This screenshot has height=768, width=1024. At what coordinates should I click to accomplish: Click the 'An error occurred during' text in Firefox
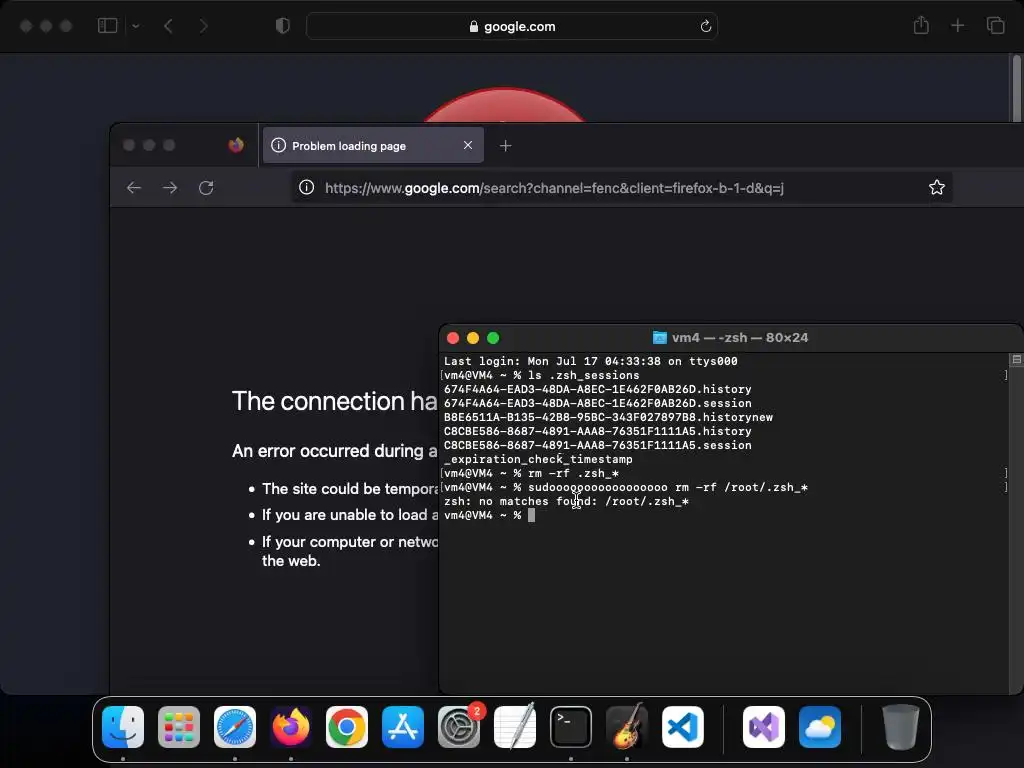(x=334, y=451)
